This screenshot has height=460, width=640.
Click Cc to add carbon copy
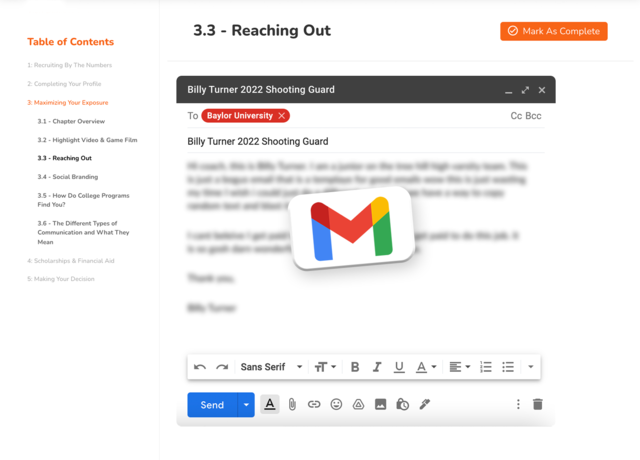coord(516,116)
